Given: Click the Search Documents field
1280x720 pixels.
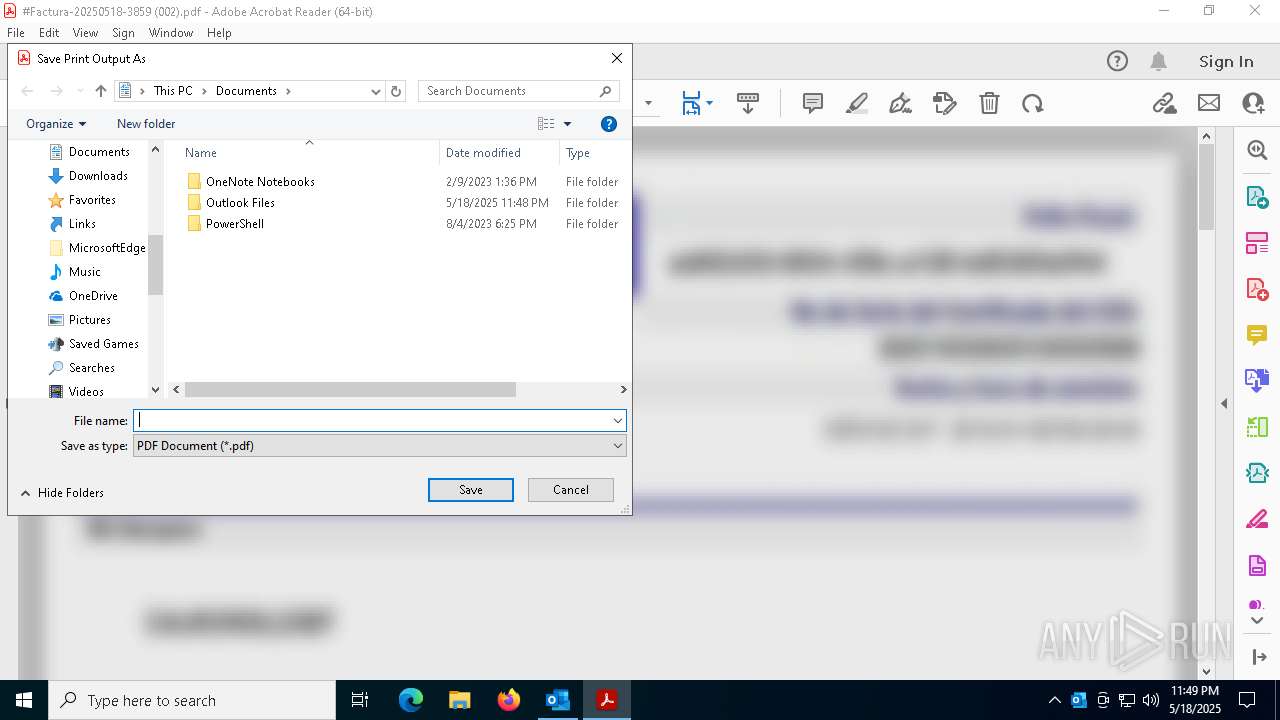Looking at the screenshot, I should 519,91.
